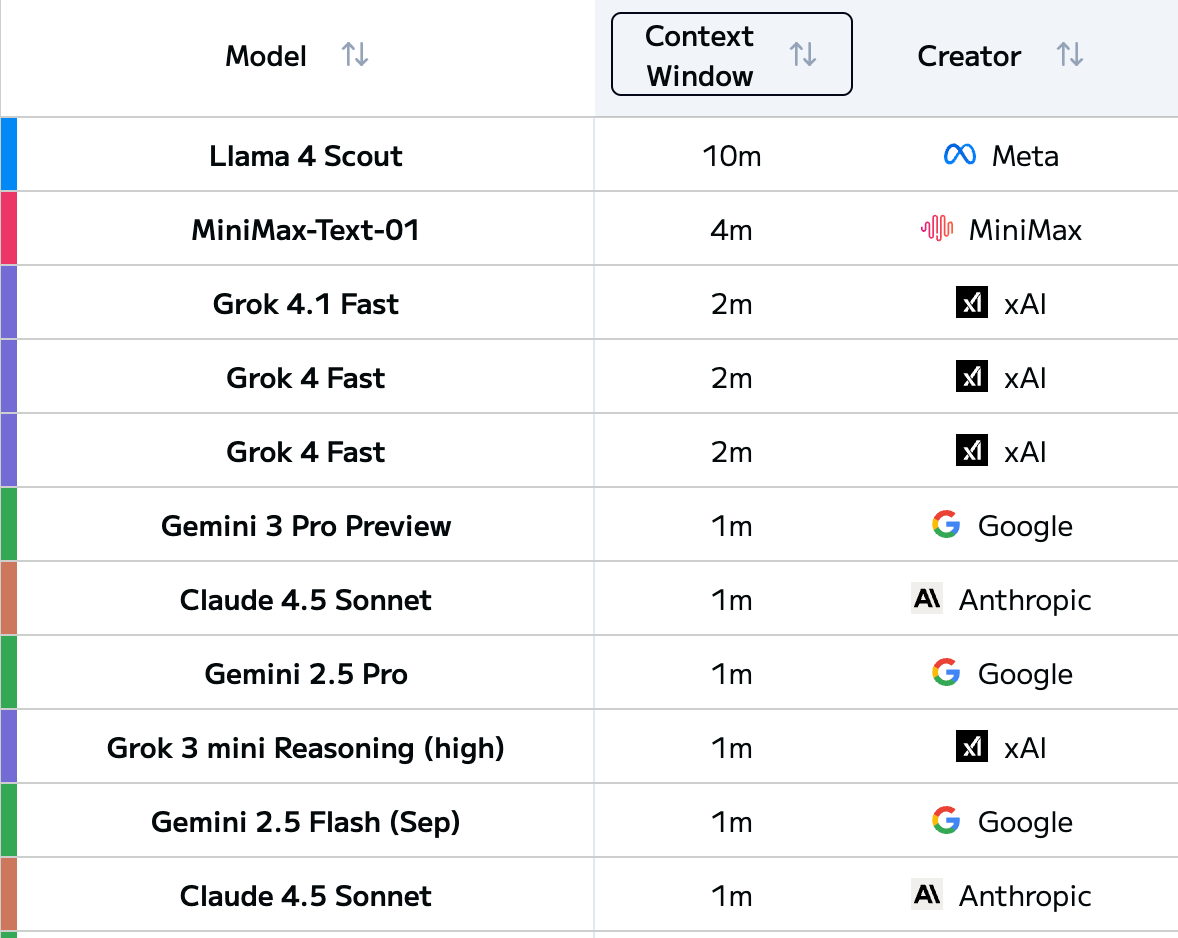
Task: Click the xAI logo in Grok 4.1 Fast row
Action: pyautogui.click(x=971, y=303)
